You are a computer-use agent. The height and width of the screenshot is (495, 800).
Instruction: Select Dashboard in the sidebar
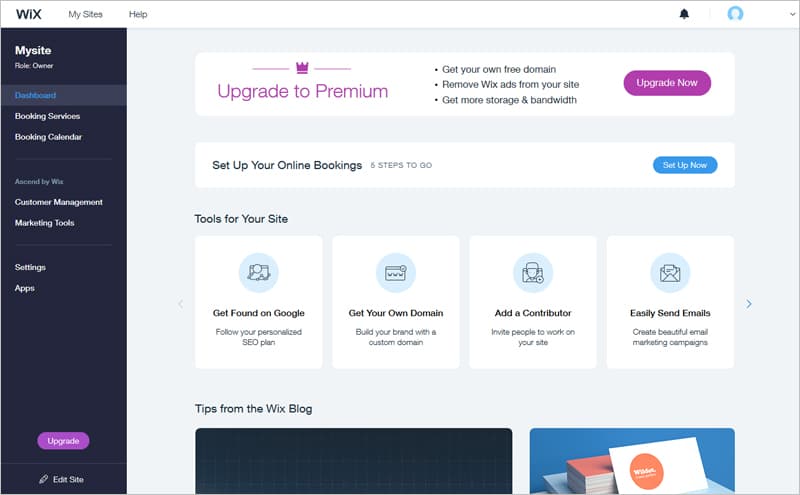tap(64, 95)
